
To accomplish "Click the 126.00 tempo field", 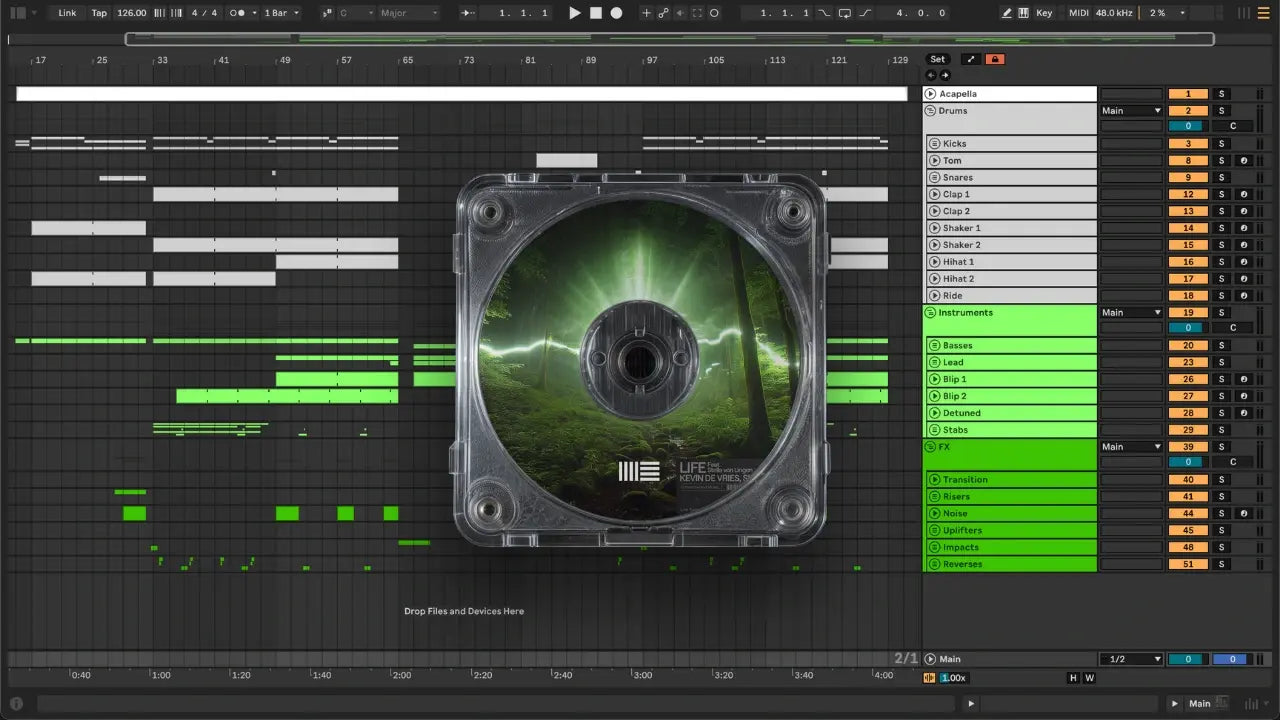I will coord(130,13).
